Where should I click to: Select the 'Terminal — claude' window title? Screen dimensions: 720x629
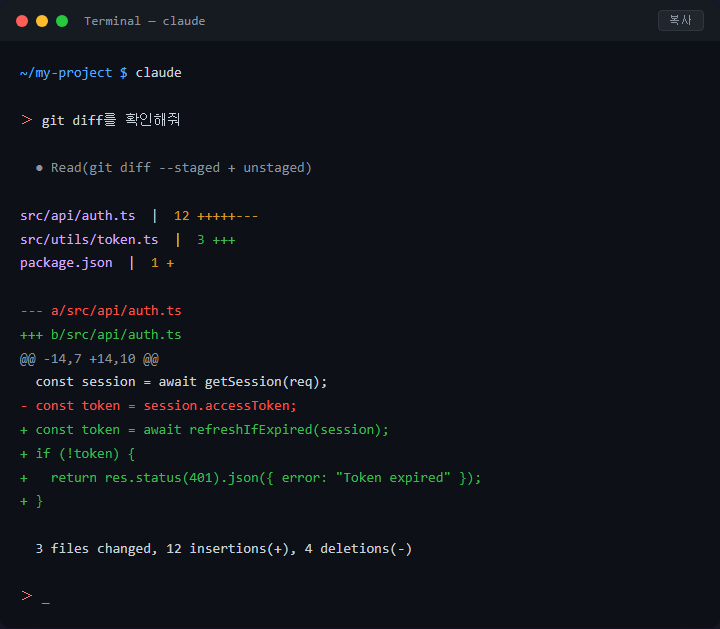pyautogui.click(x=145, y=21)
